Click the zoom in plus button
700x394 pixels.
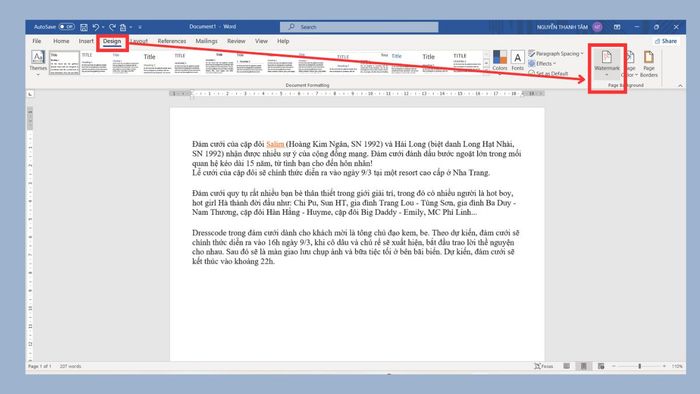point(664,366)
